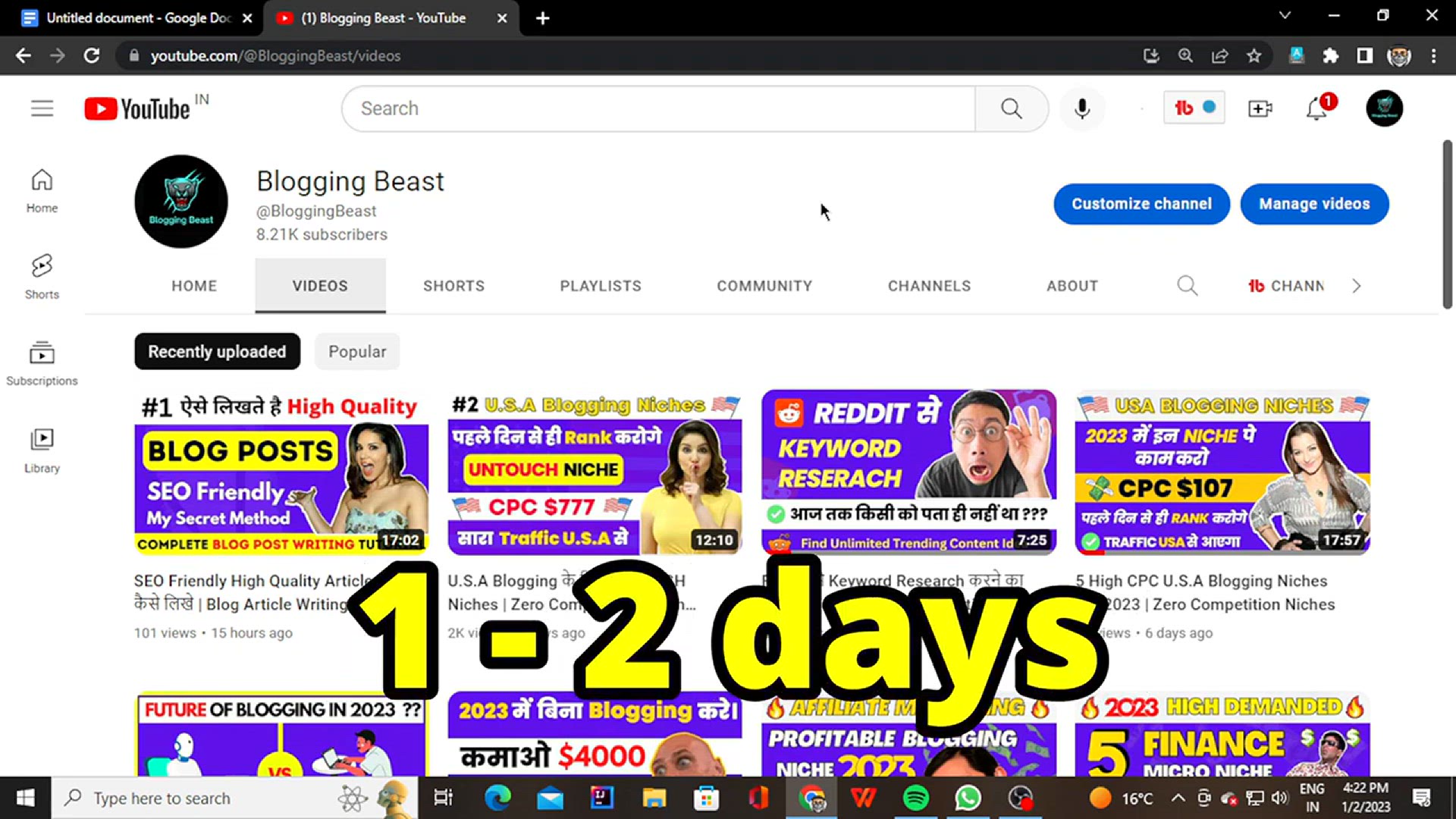Open taskbar volume speaker icon
The image size is (1456, 819).
click(1280, 798)
